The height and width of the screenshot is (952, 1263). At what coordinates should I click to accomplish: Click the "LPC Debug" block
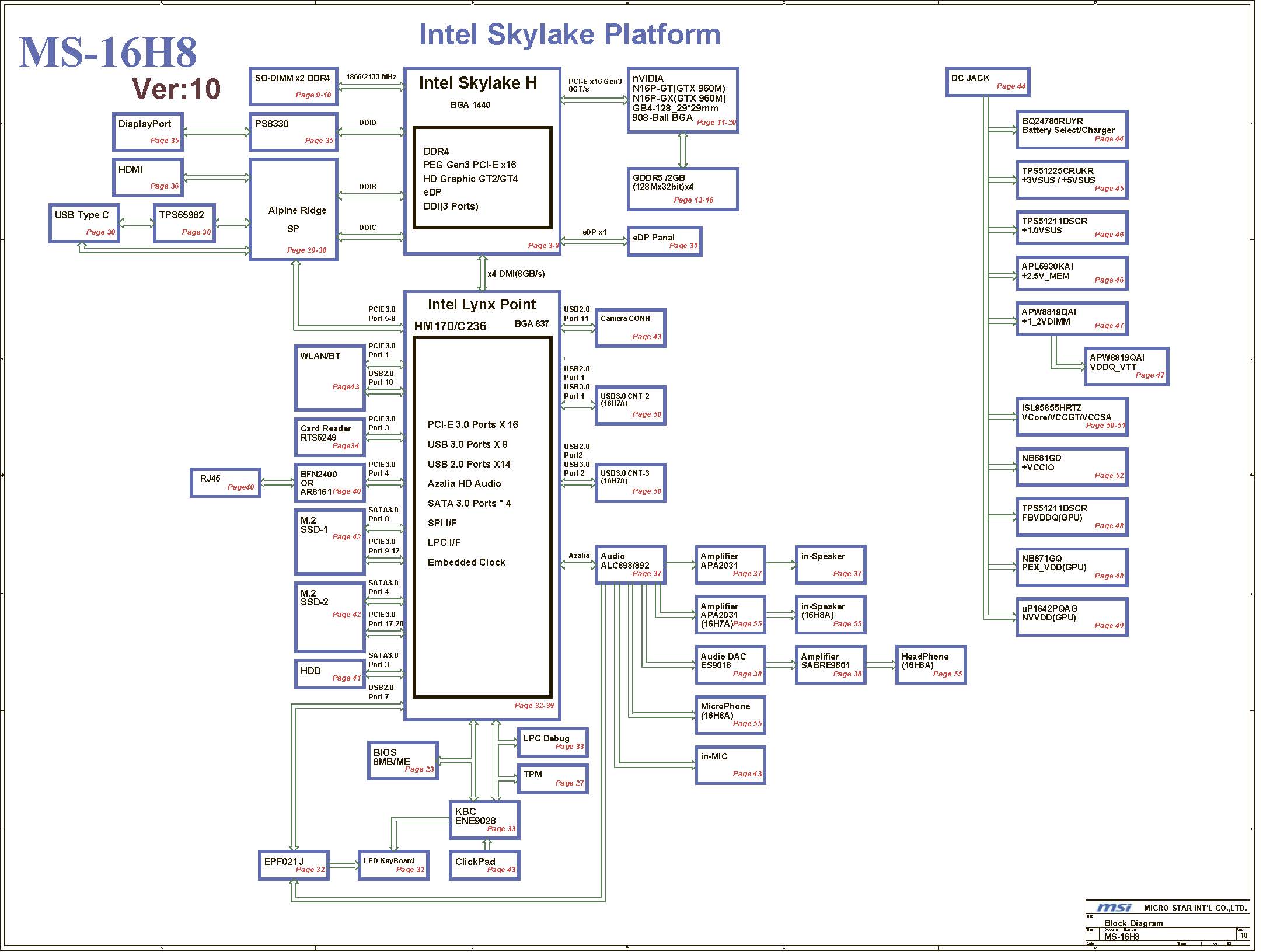tap(553, 742)
